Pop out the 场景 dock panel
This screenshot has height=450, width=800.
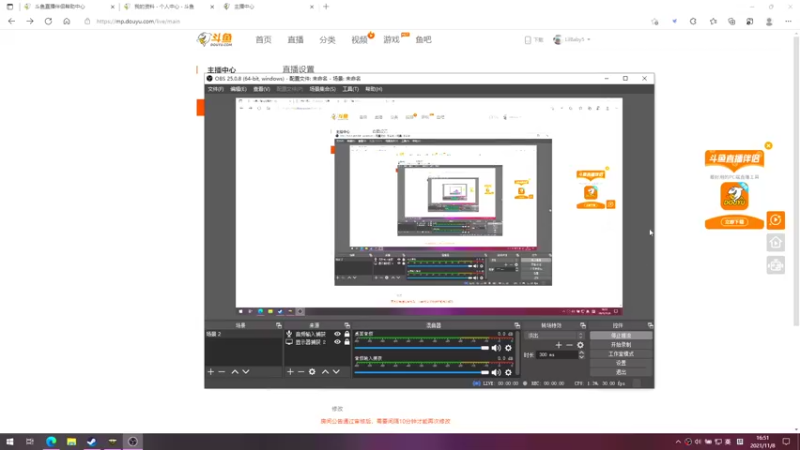coord(279,325)
